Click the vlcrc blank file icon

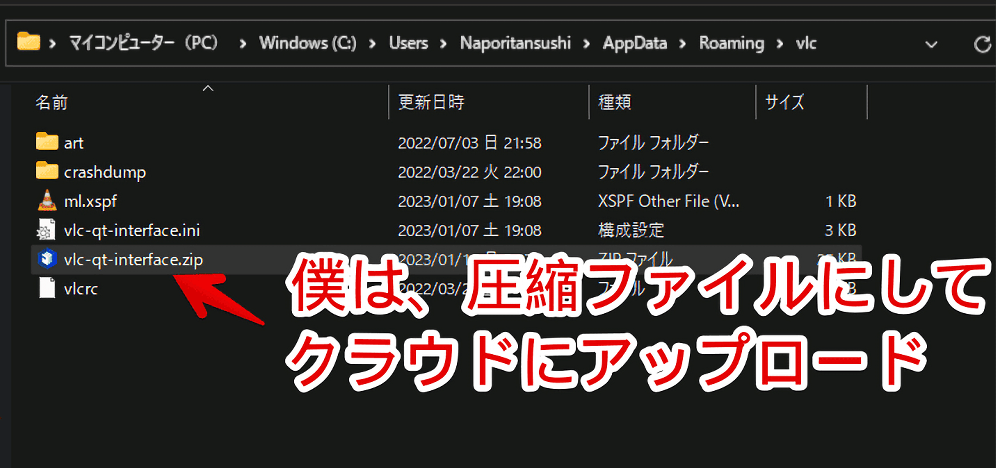(x=47, y=288)
